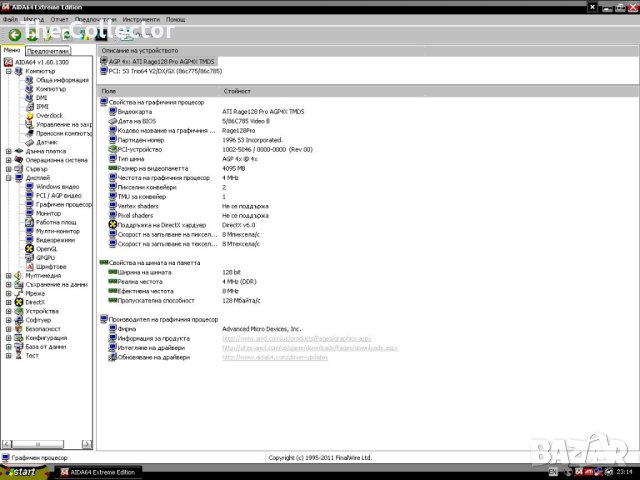
Task: Select PCI: S3 Trio64 V2/DX/GX device
Action: pyautogui.click(x=161, y=71)
